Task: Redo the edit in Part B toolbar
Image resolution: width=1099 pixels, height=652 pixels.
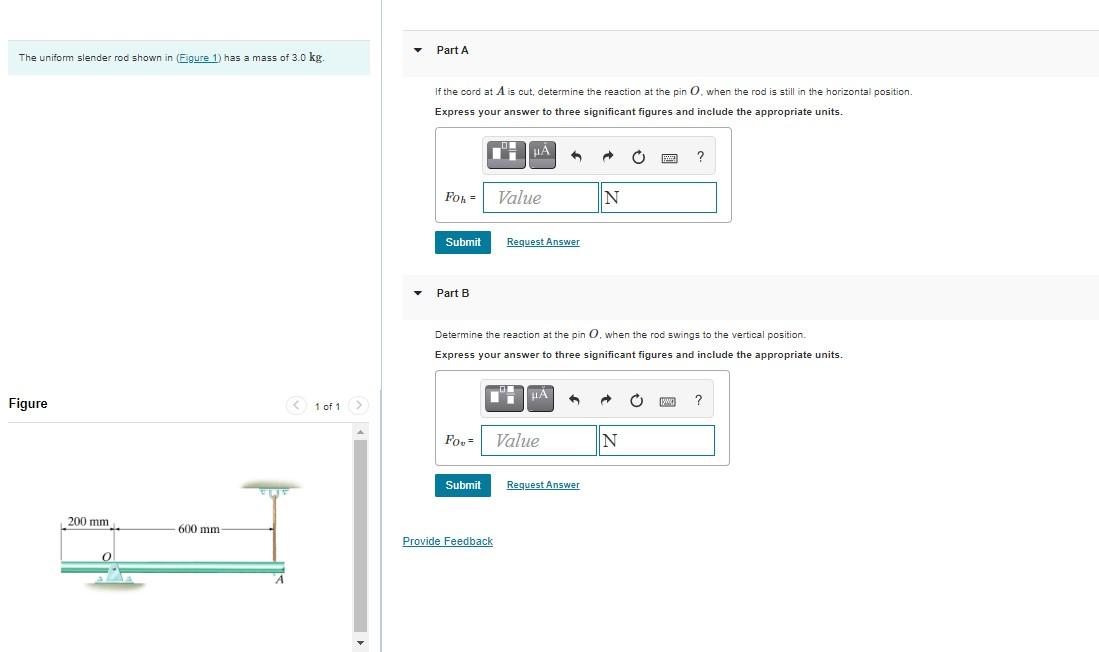Action: [x=606, y=400]
